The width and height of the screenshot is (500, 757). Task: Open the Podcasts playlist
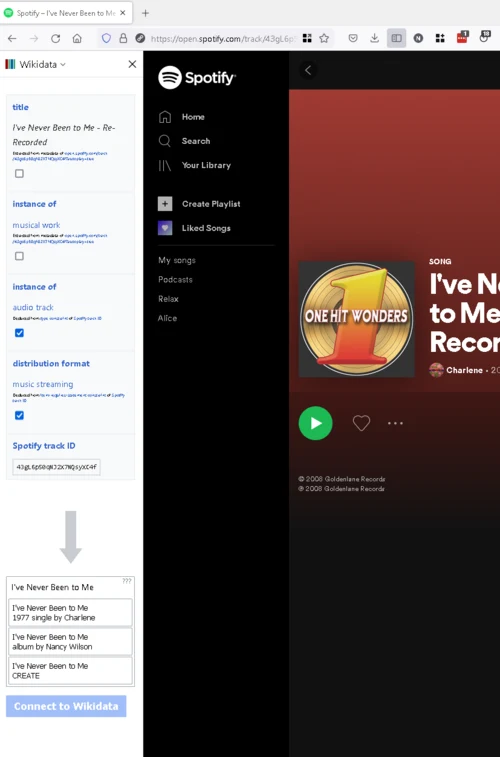click(175, 280)
